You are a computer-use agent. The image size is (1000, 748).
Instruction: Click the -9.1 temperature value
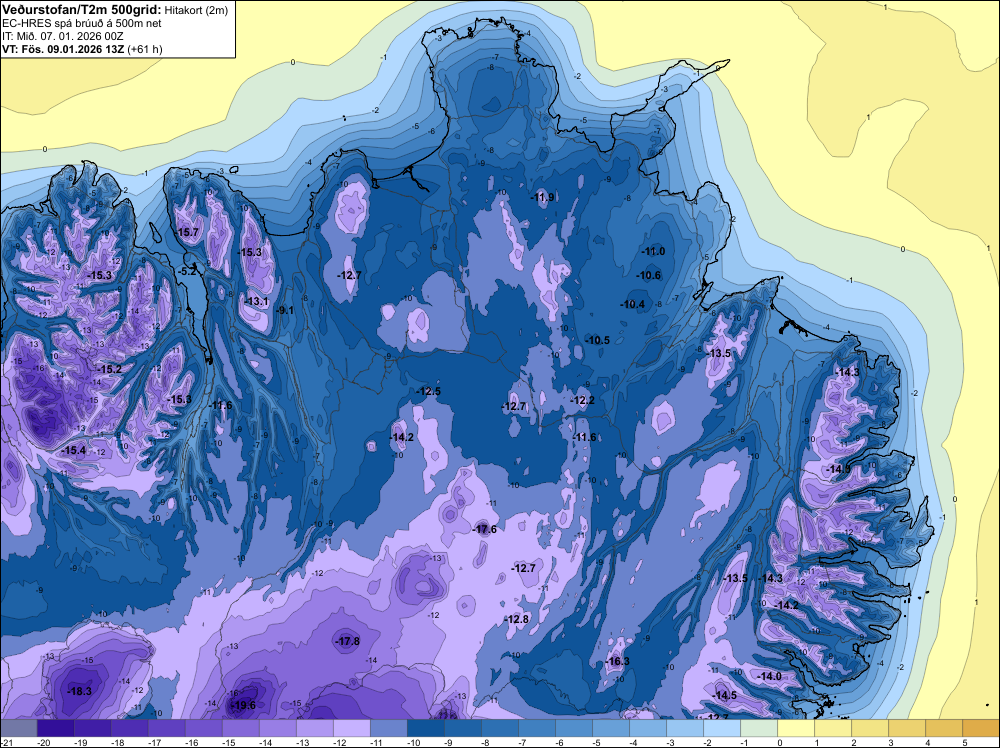(284, 311)
